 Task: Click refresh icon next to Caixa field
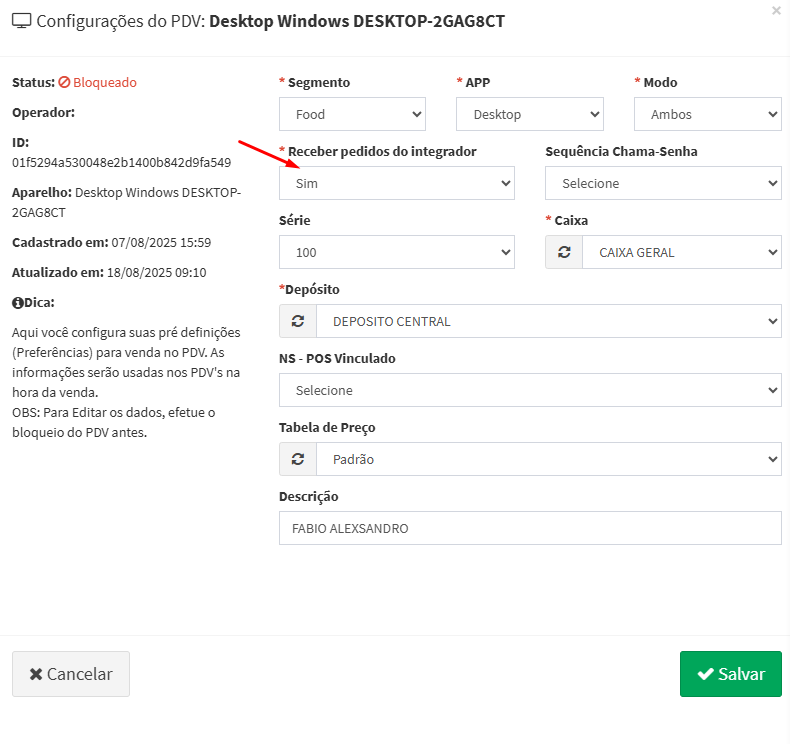point(564,253)
